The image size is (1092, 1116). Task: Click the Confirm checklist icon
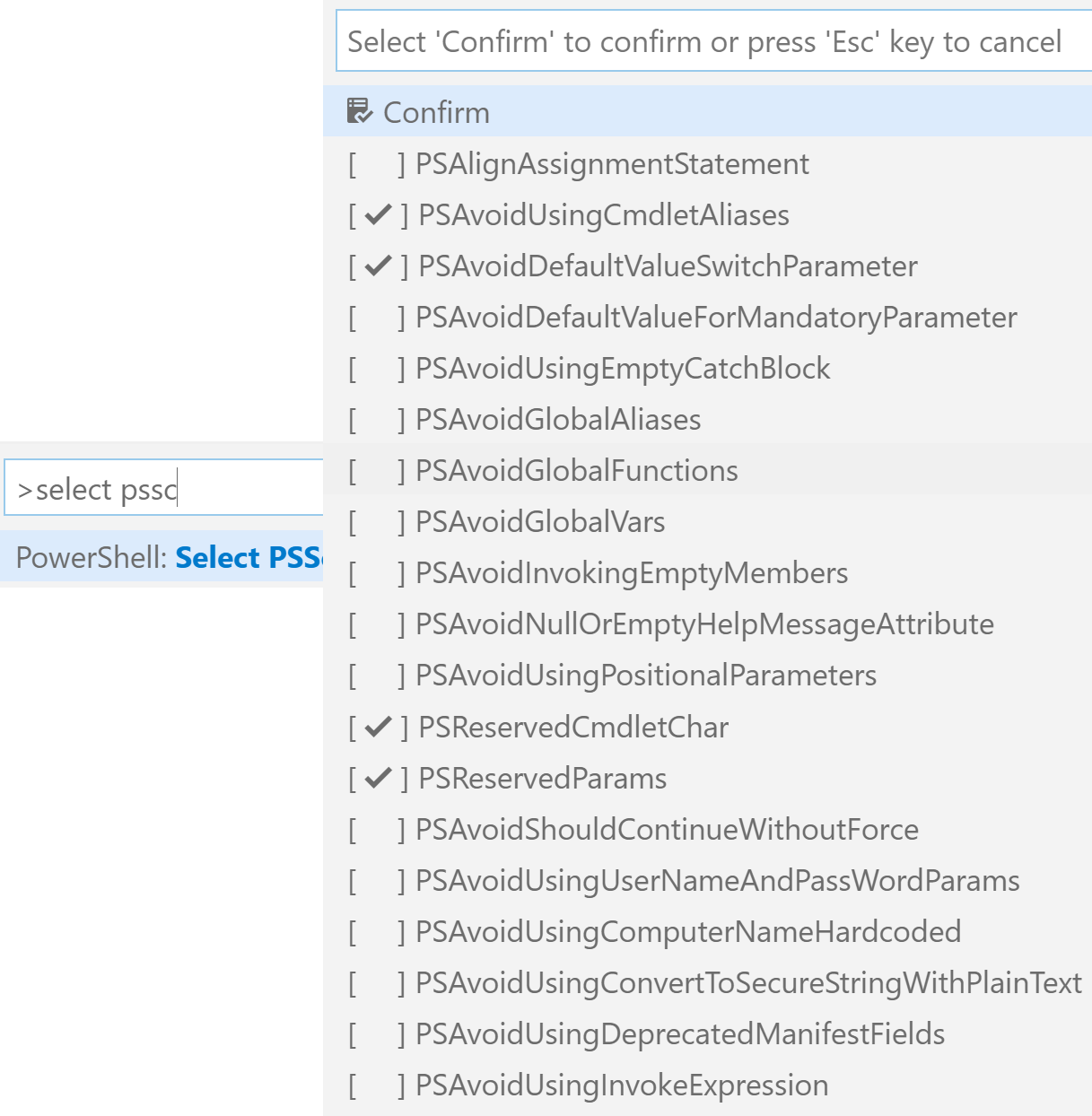[359, 111]
